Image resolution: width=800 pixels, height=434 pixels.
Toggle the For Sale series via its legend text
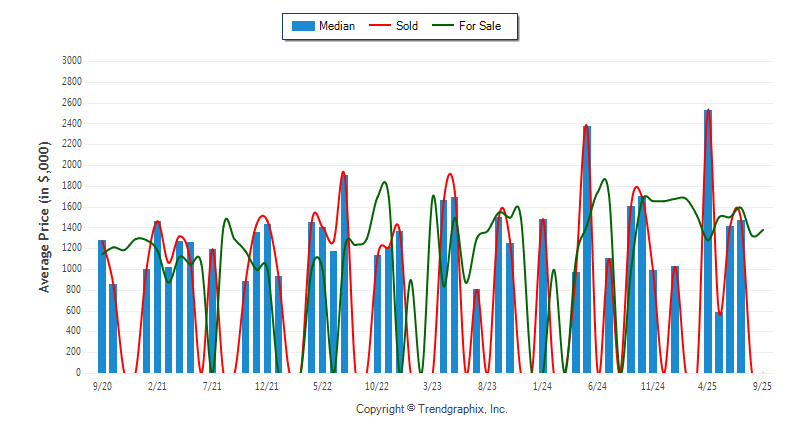tap(480, 26)
